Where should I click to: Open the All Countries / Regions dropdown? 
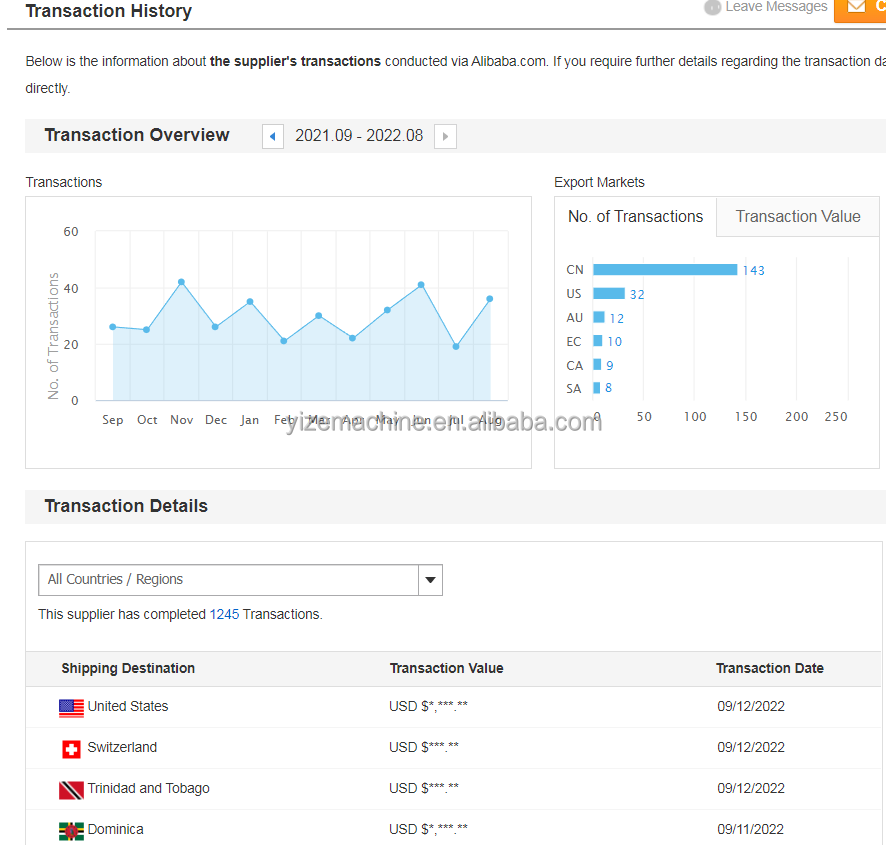(x=240, y=580)
